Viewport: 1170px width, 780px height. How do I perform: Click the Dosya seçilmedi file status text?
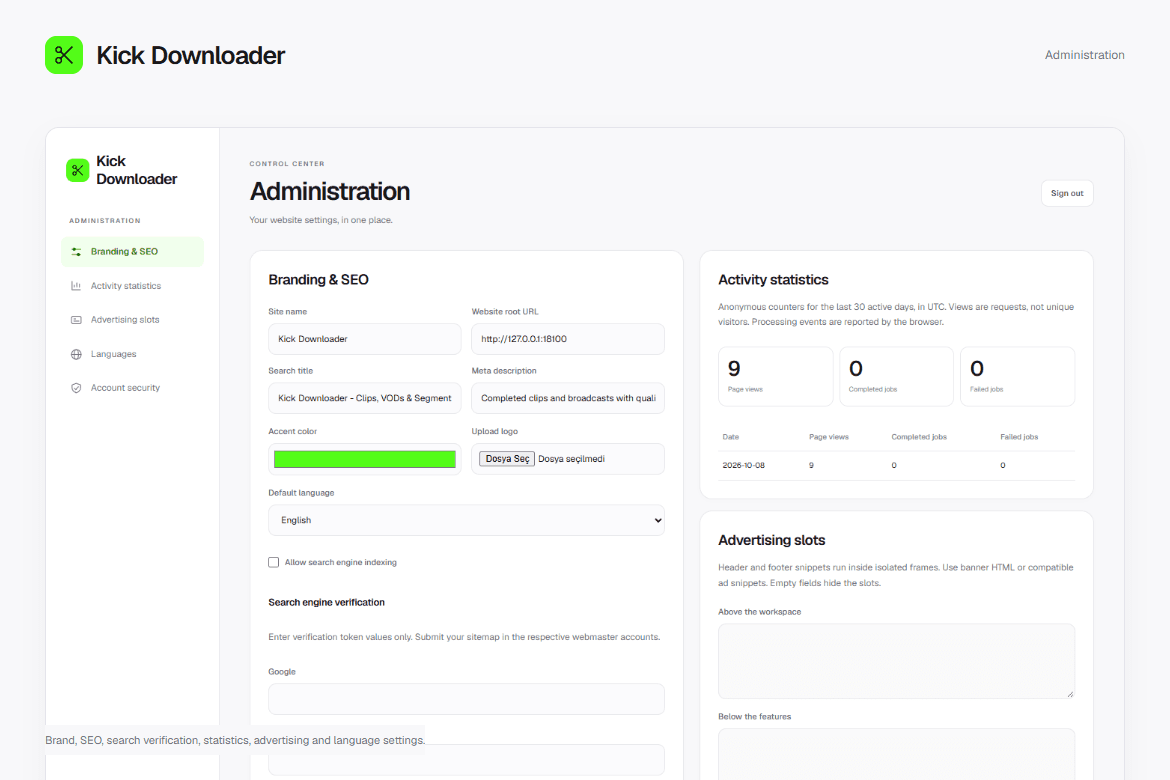(571, 459)
